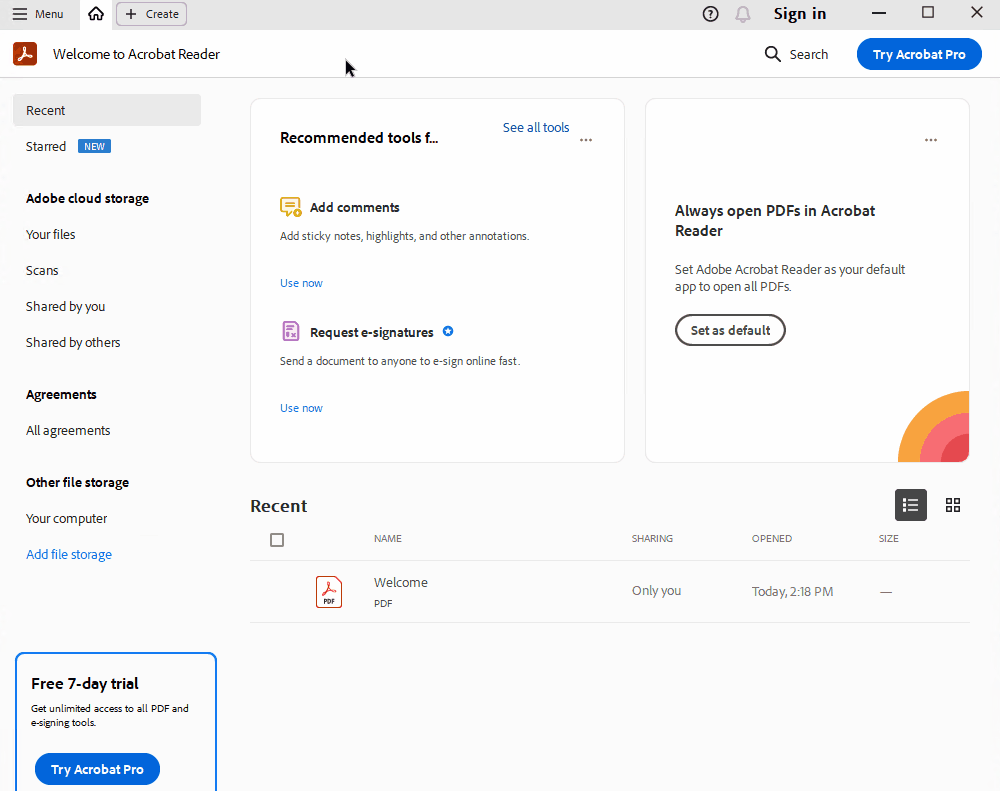Click top-right Try Acrobat Pro button
Image resolution: width=1000 pixels, height=791 pixels.
coord(919,54)
